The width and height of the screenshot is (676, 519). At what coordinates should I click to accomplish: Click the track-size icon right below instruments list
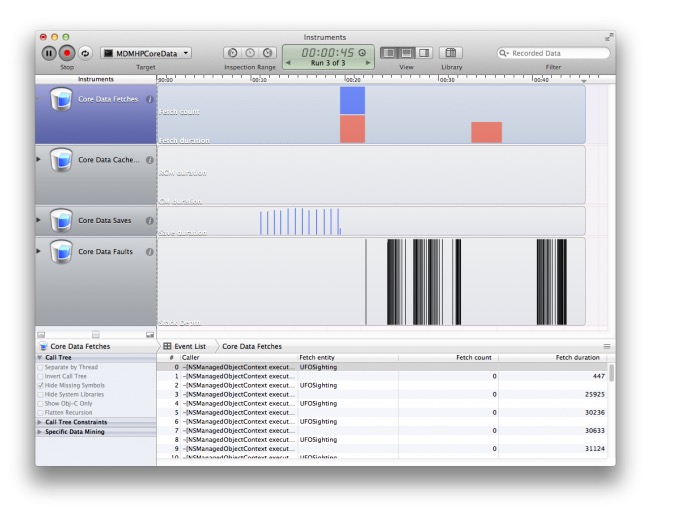click(x=150, y=335)
